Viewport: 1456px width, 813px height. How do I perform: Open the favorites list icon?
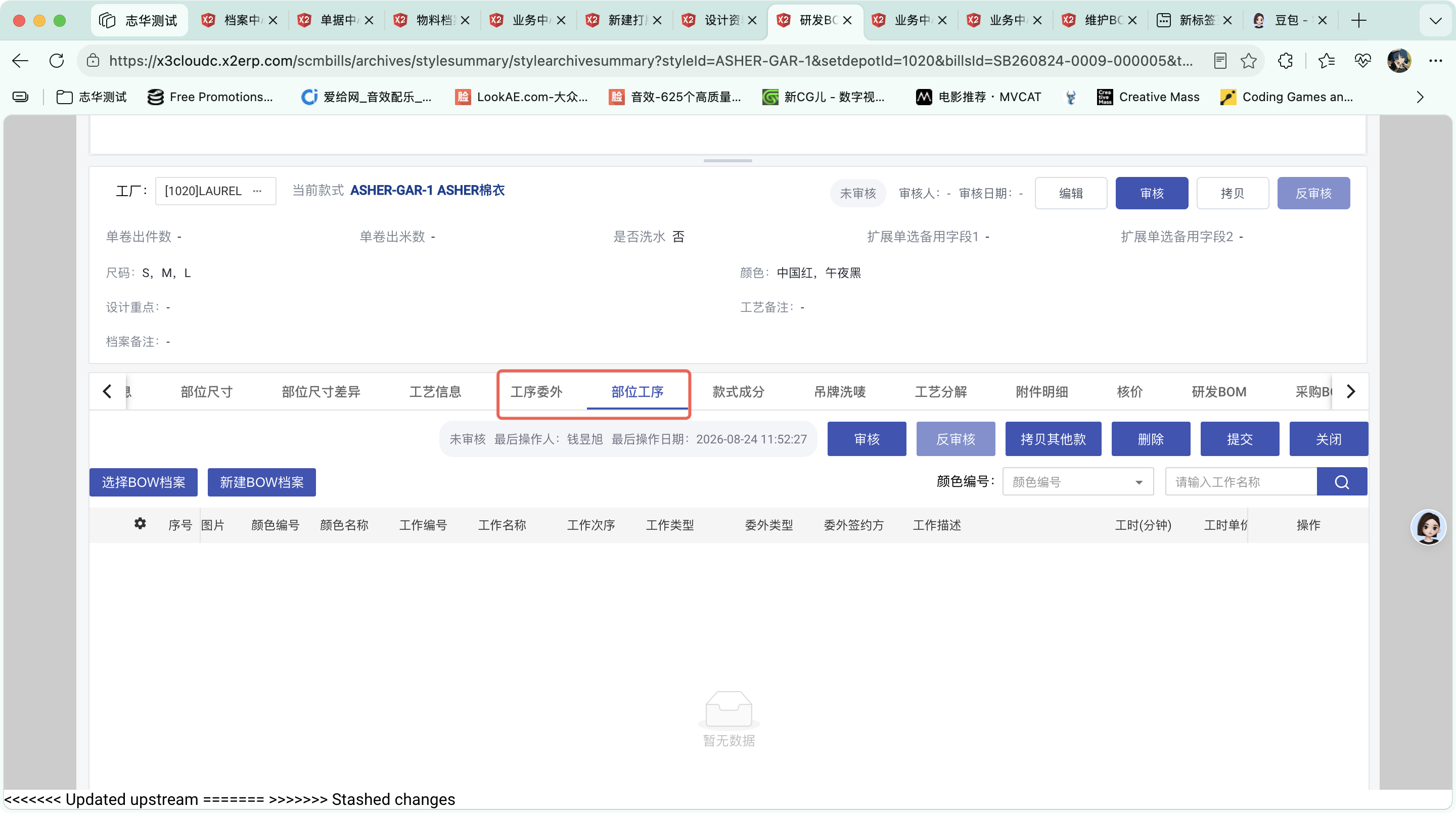click(1326, 61)
